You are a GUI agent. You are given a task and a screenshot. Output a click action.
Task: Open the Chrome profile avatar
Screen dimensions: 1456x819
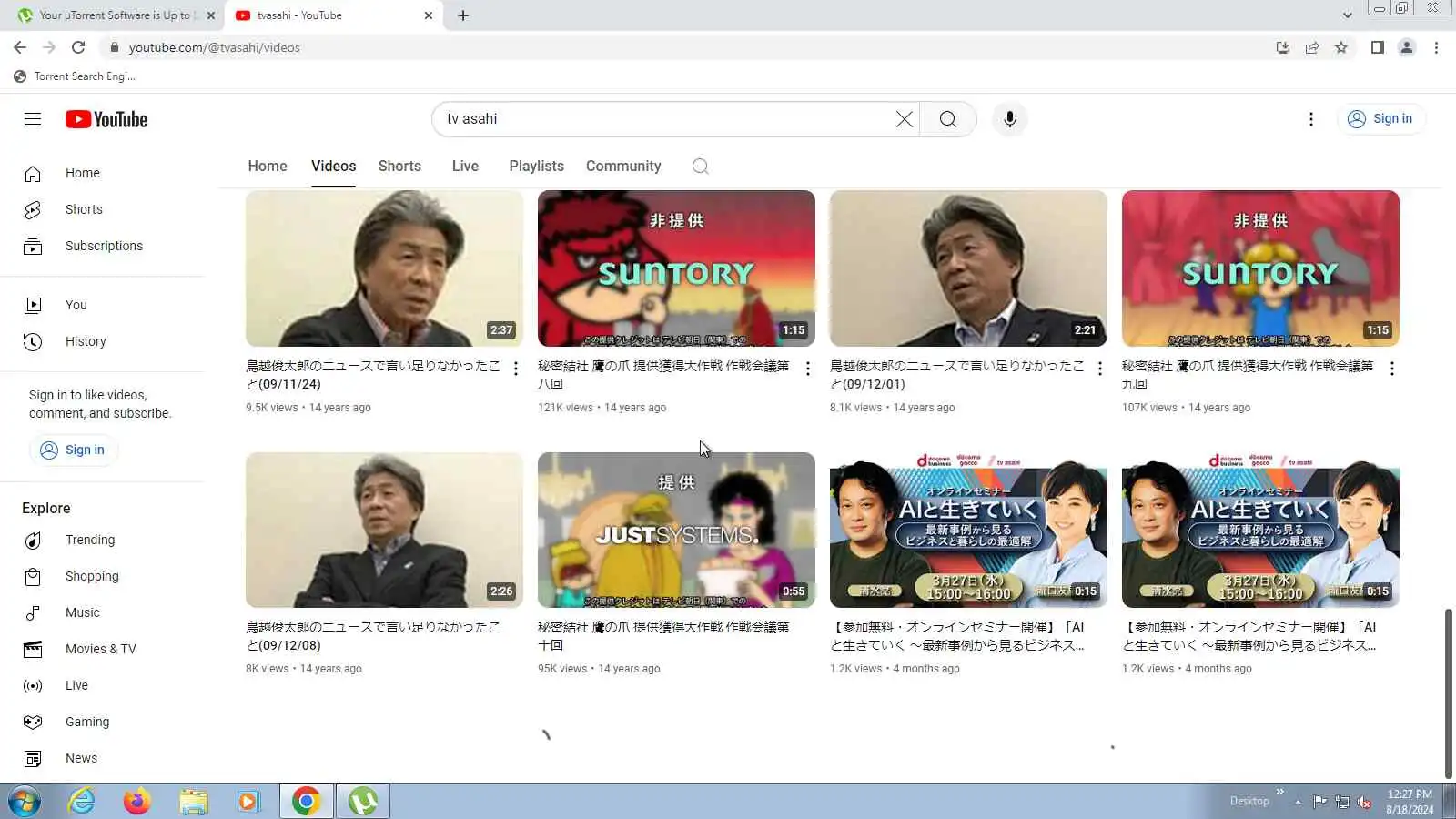point(1407,47)
